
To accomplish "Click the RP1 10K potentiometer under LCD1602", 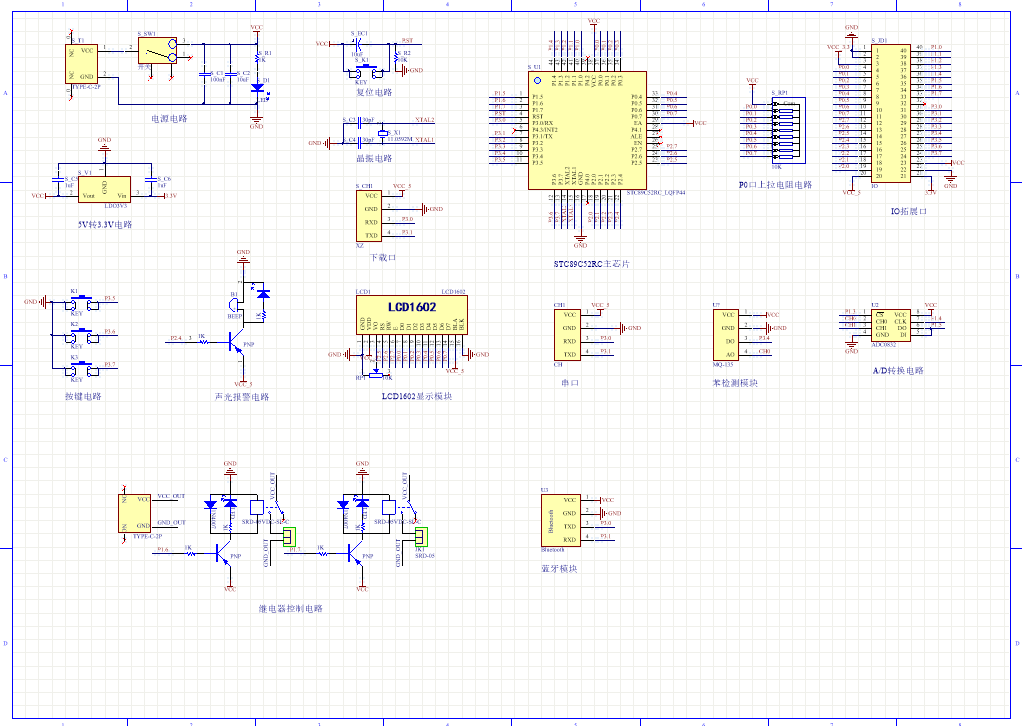I will (x=374, y=377).
